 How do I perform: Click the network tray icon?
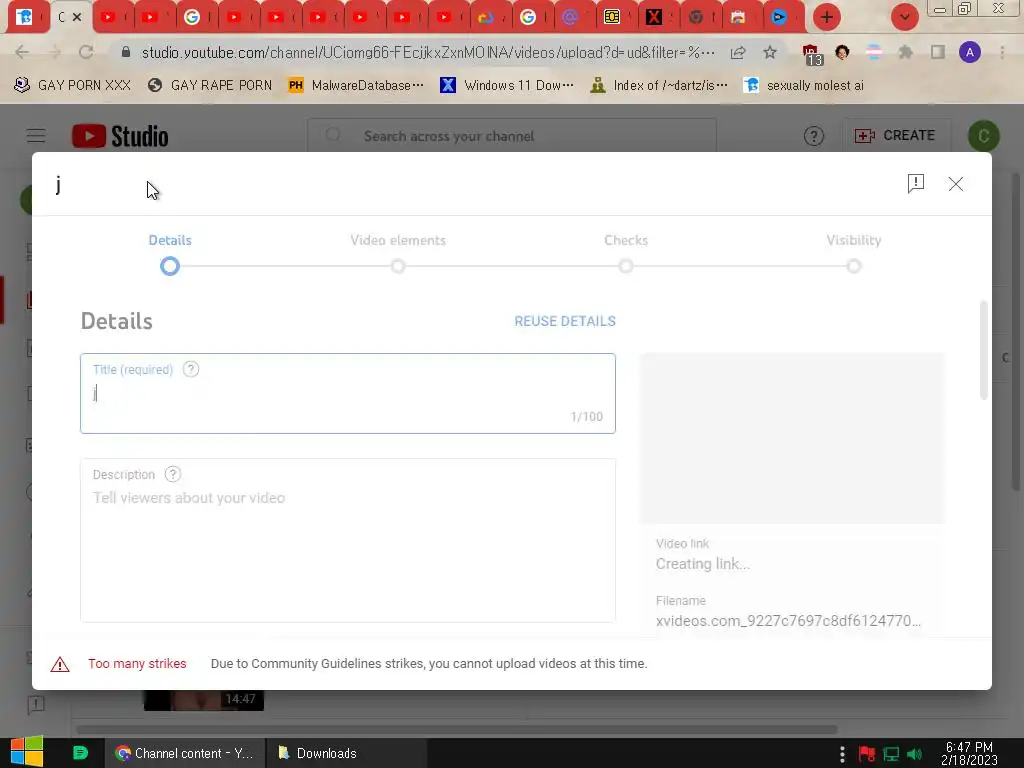pyautogui.click(x=891, y=754)
